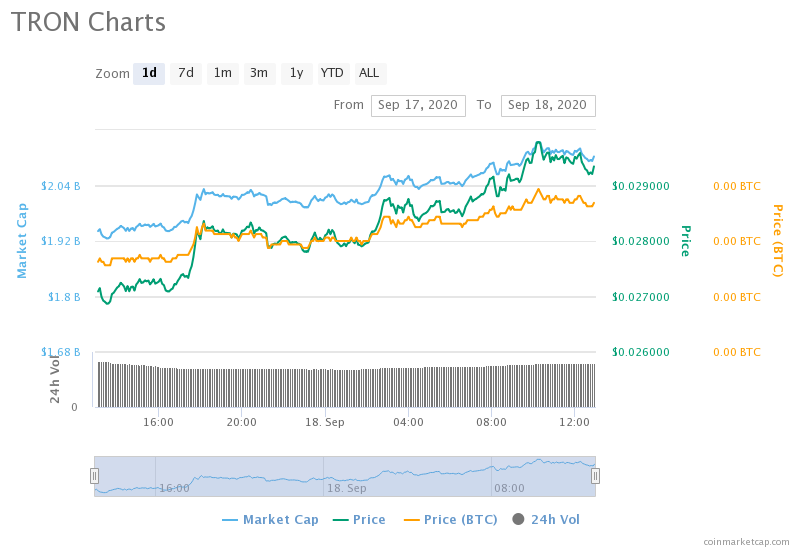This screenshot has height=550, width=800.
Task: Click the 08:00 main time axis label
Action: click(491, 422)
